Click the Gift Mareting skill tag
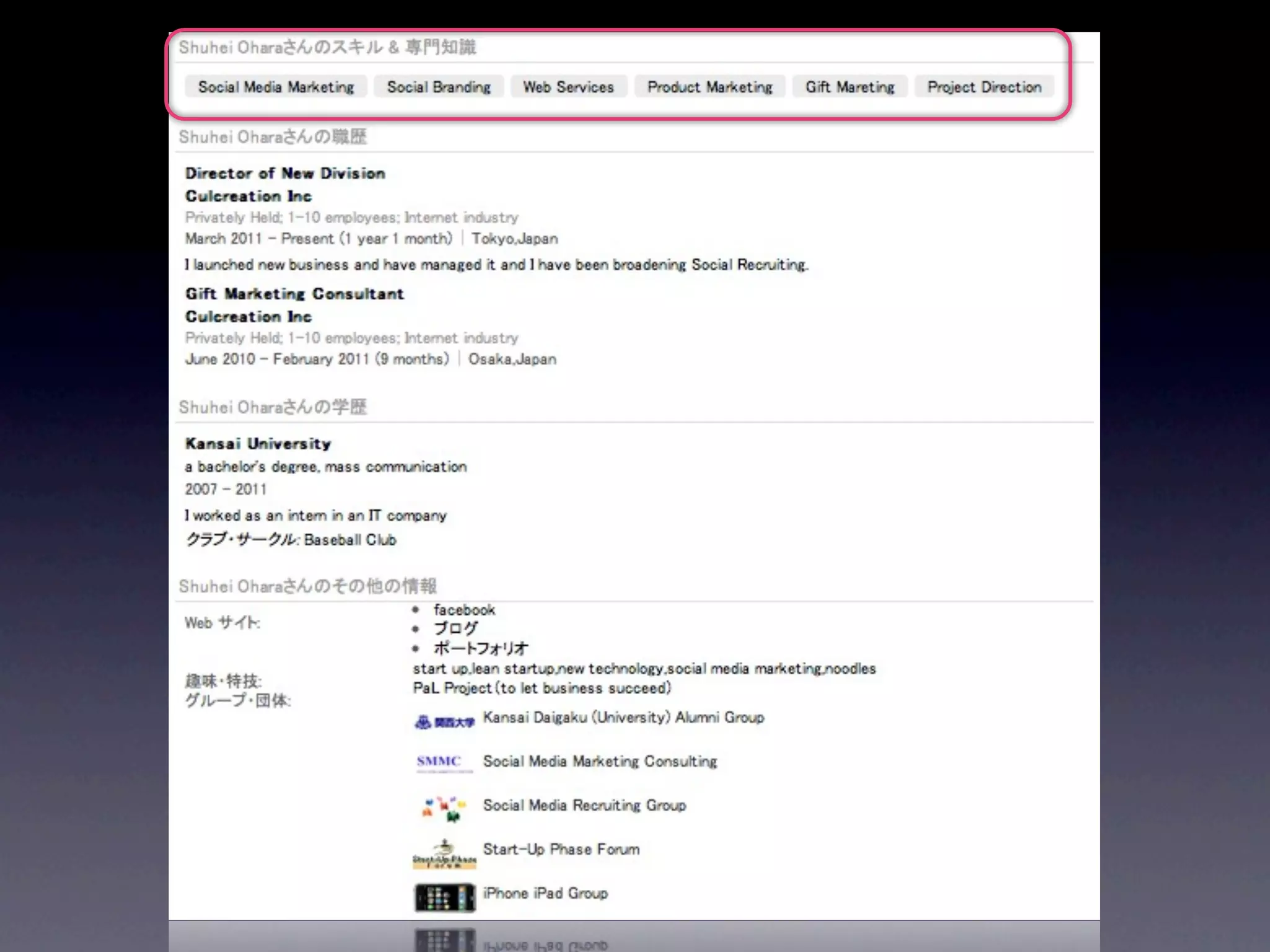The width and height of the screenshot is (1270, 952). [850, 87]
